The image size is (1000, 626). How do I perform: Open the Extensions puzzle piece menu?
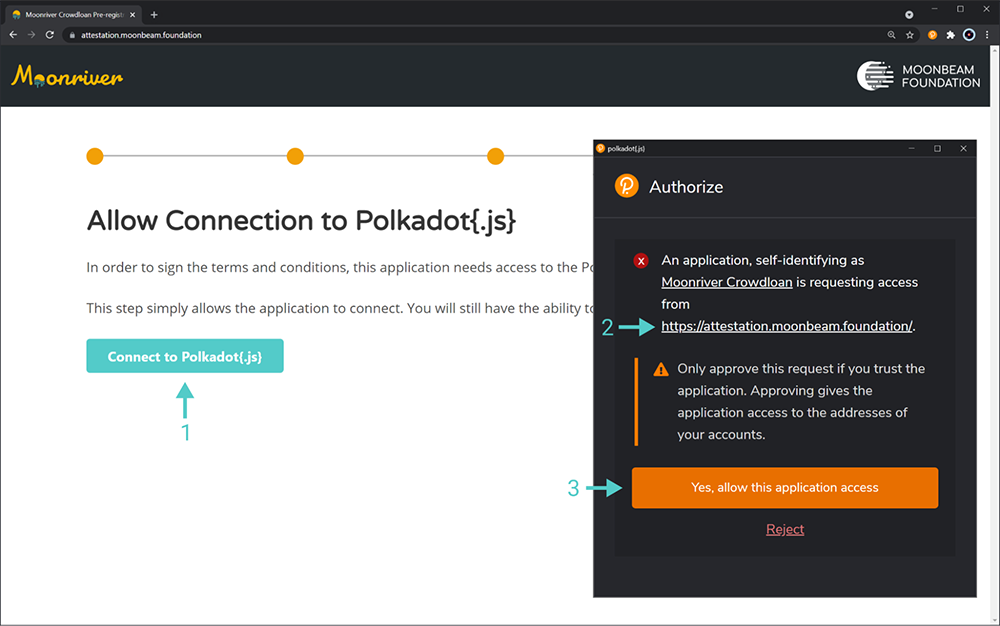951,34
